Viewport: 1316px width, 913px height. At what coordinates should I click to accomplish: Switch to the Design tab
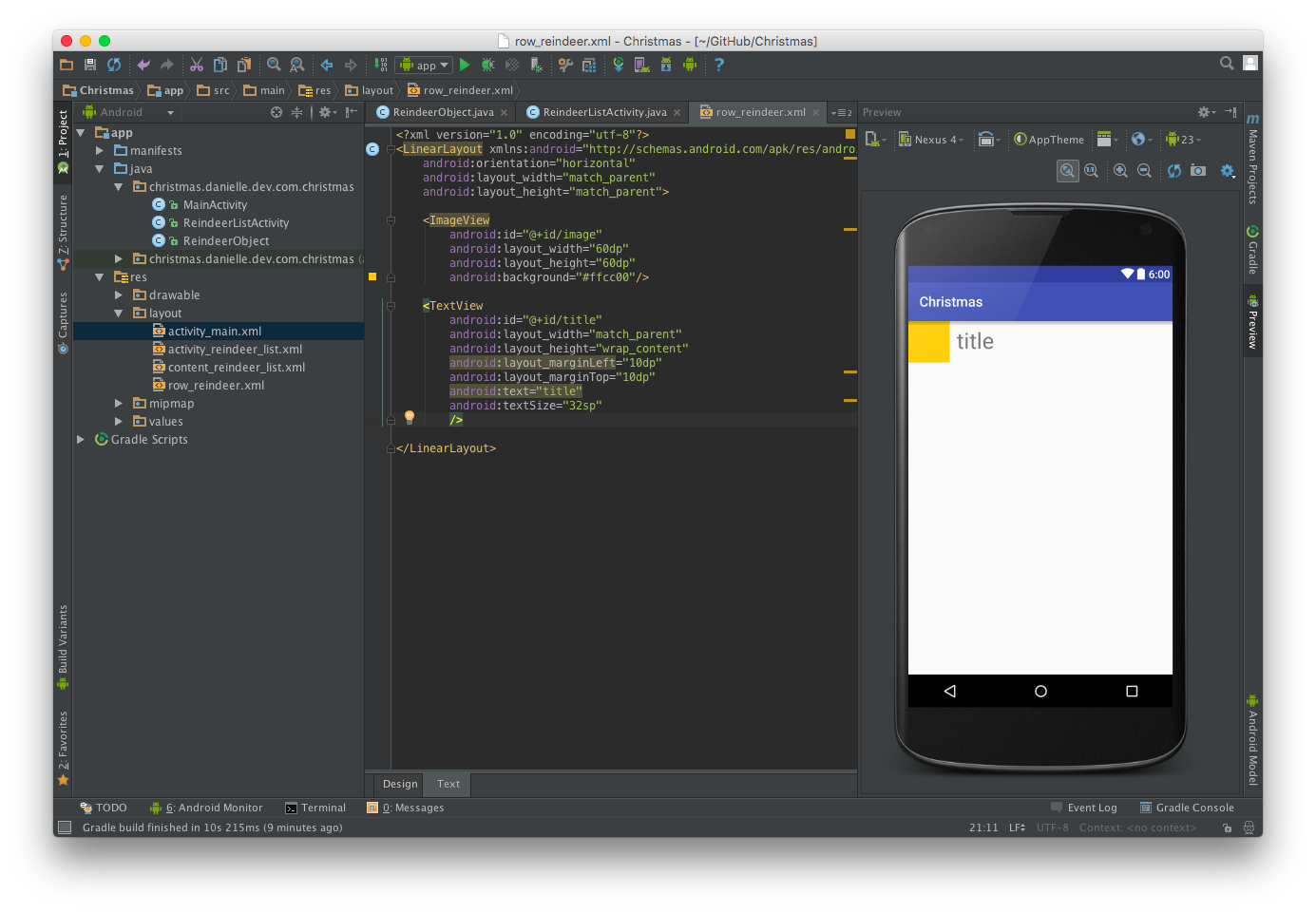click(x=400, y=784)
